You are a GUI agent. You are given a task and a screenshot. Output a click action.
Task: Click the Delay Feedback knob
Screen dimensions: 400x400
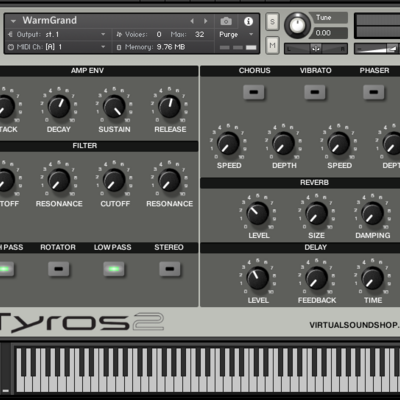click(x=316, y=278)
